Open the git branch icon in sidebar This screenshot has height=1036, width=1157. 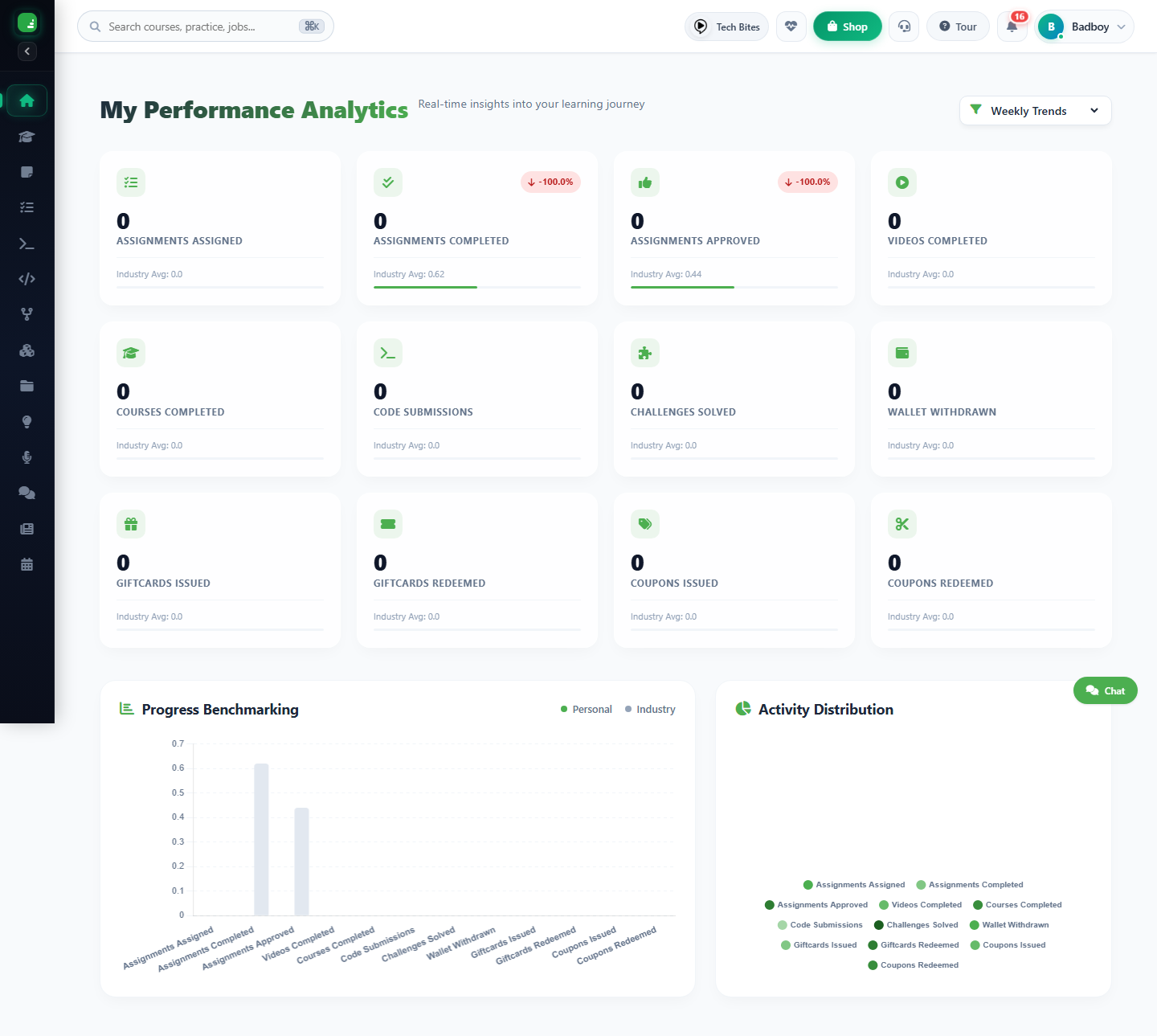point(27,314)
